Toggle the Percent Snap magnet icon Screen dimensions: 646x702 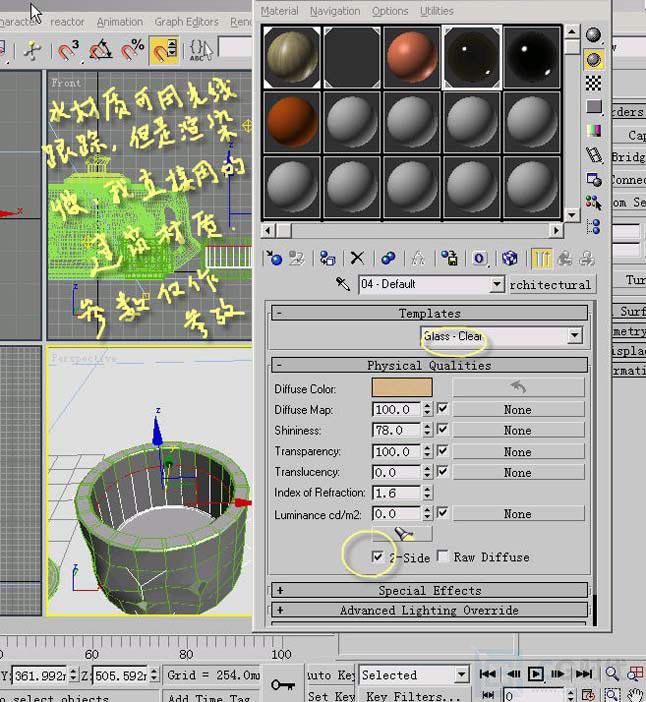tap(132, 49)
